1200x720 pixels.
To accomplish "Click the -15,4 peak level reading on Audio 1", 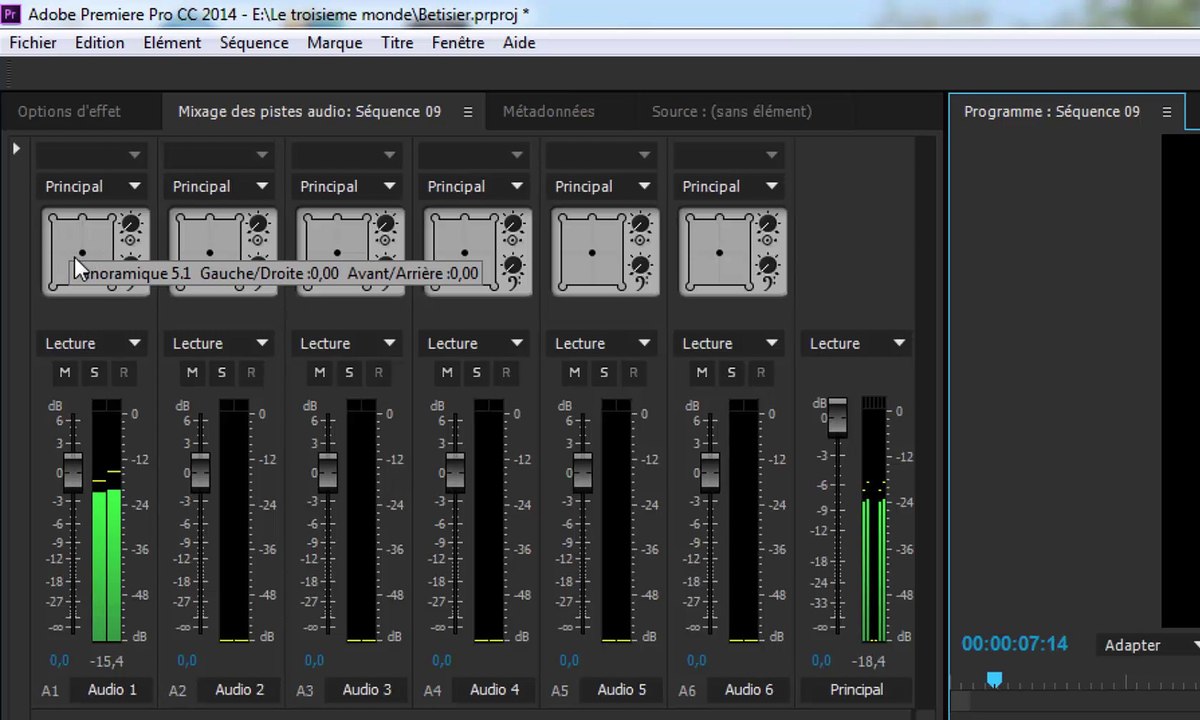I will 106,661.
